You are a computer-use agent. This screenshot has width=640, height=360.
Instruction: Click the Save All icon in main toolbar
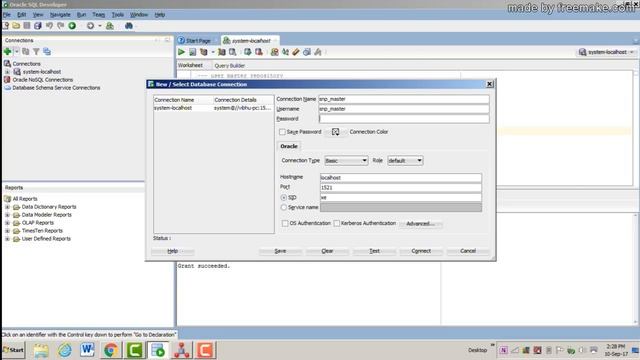coord(38,26)
